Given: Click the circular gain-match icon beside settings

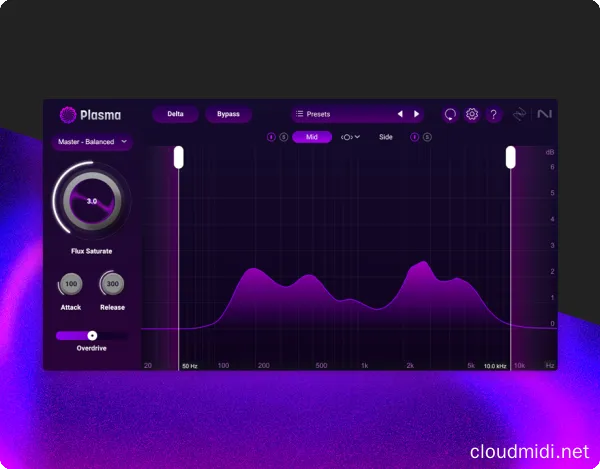Looking at the screenshot, I should coord(450,114).
